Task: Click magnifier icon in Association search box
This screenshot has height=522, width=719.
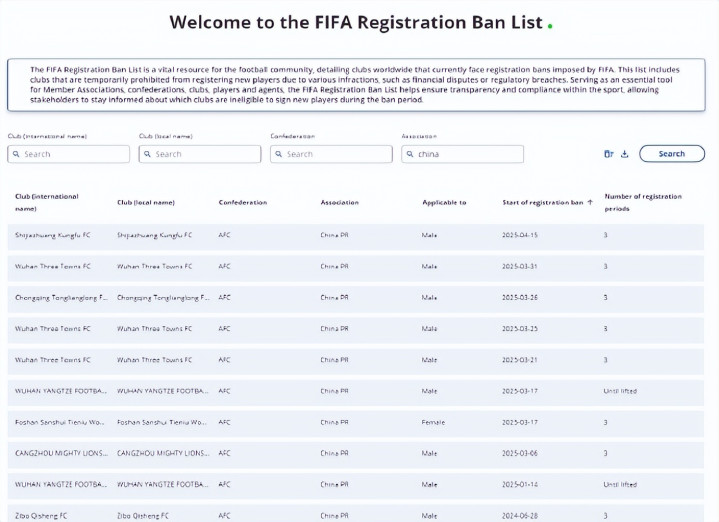Action: [410, 154]
